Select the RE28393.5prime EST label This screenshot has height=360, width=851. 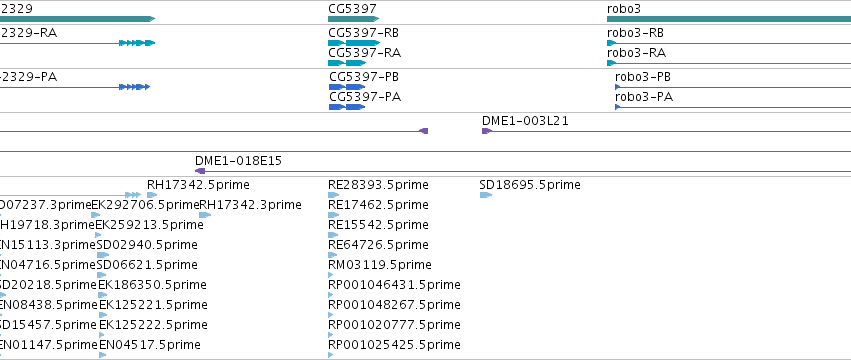378,185
